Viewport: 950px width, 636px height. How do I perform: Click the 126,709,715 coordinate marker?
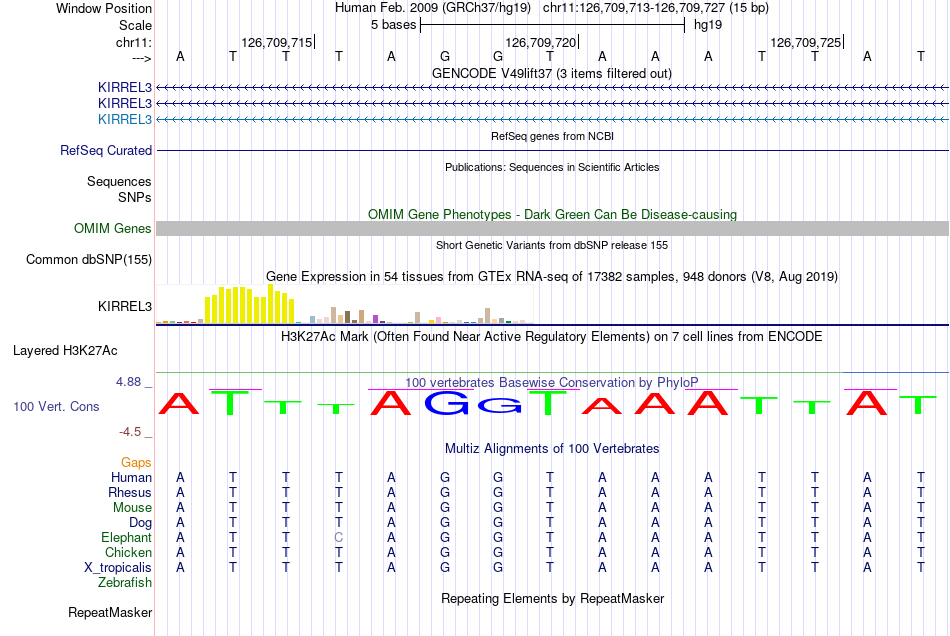(277, 42)
